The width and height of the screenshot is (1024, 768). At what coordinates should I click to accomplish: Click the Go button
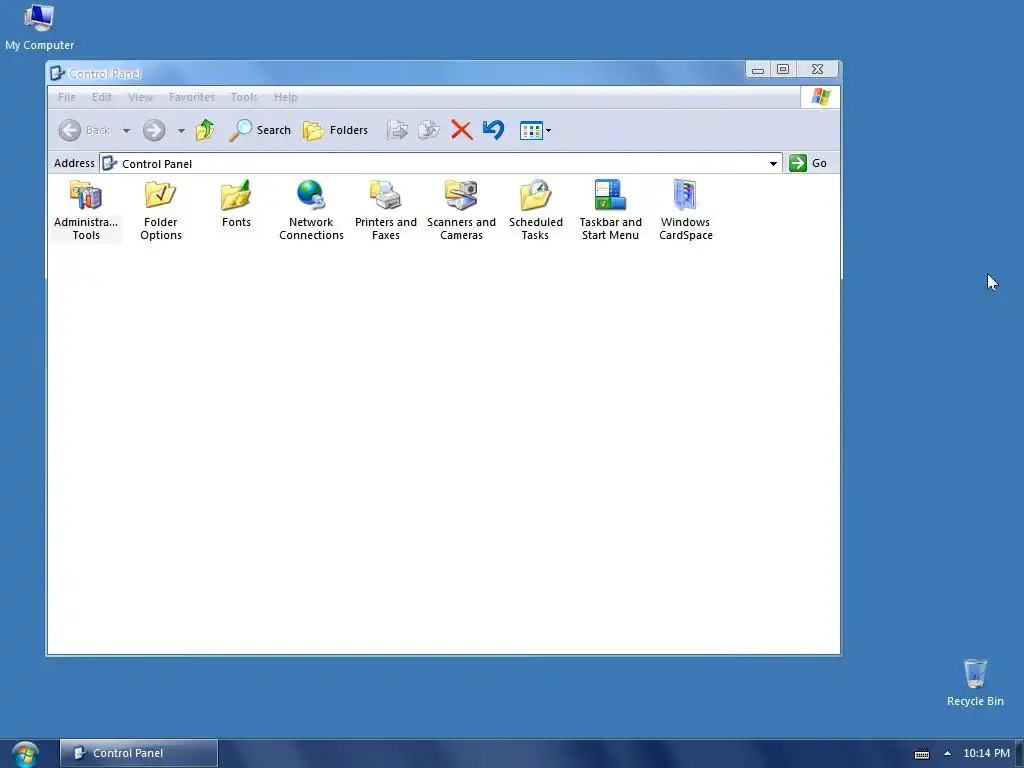point(808,163)
